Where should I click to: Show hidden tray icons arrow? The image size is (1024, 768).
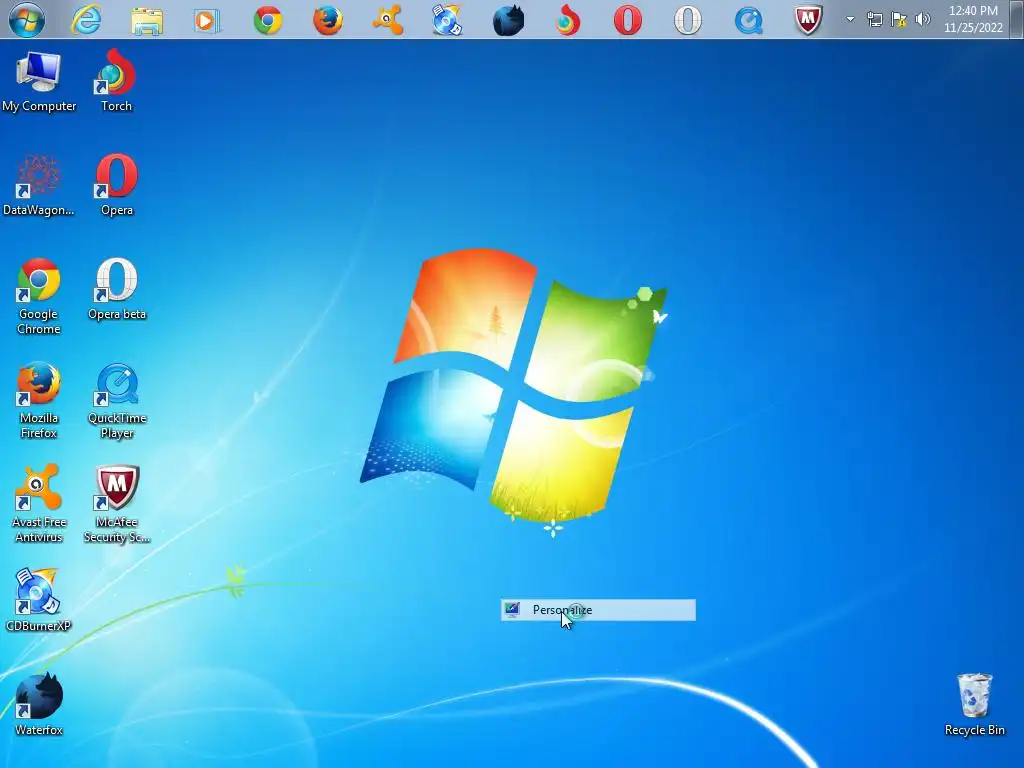pos(850,19)
